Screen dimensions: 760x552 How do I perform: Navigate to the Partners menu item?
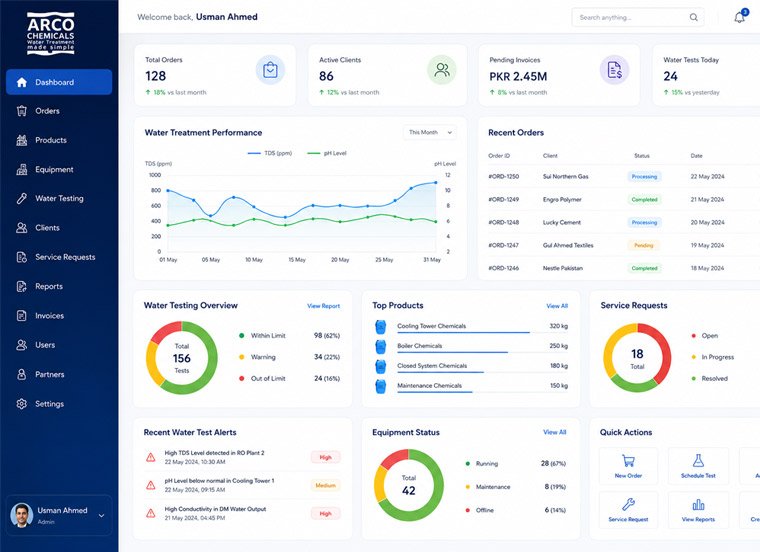pyautogui.click(x=59, y=374)
